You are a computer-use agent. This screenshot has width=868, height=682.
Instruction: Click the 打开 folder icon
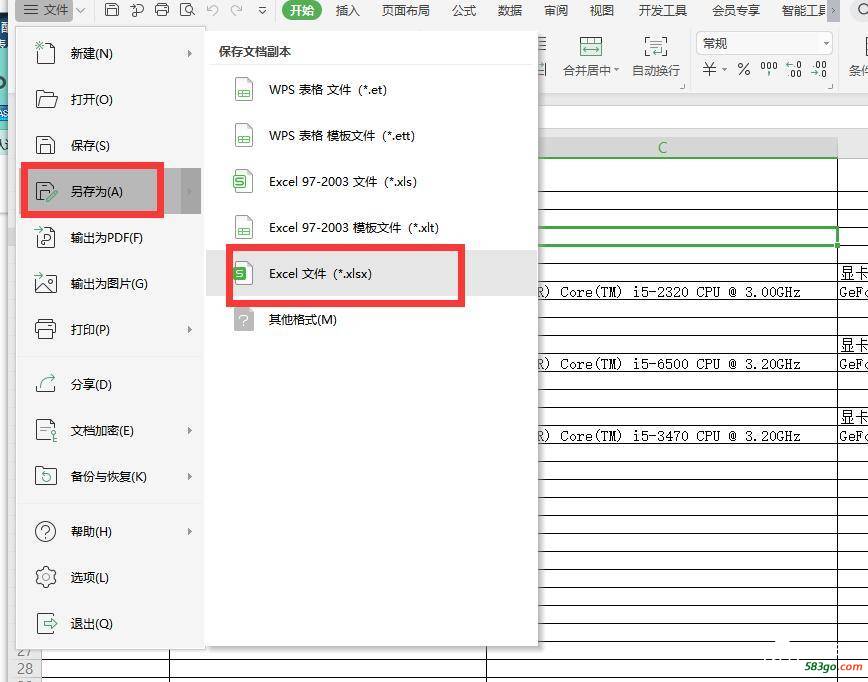[x=46, y=99]
